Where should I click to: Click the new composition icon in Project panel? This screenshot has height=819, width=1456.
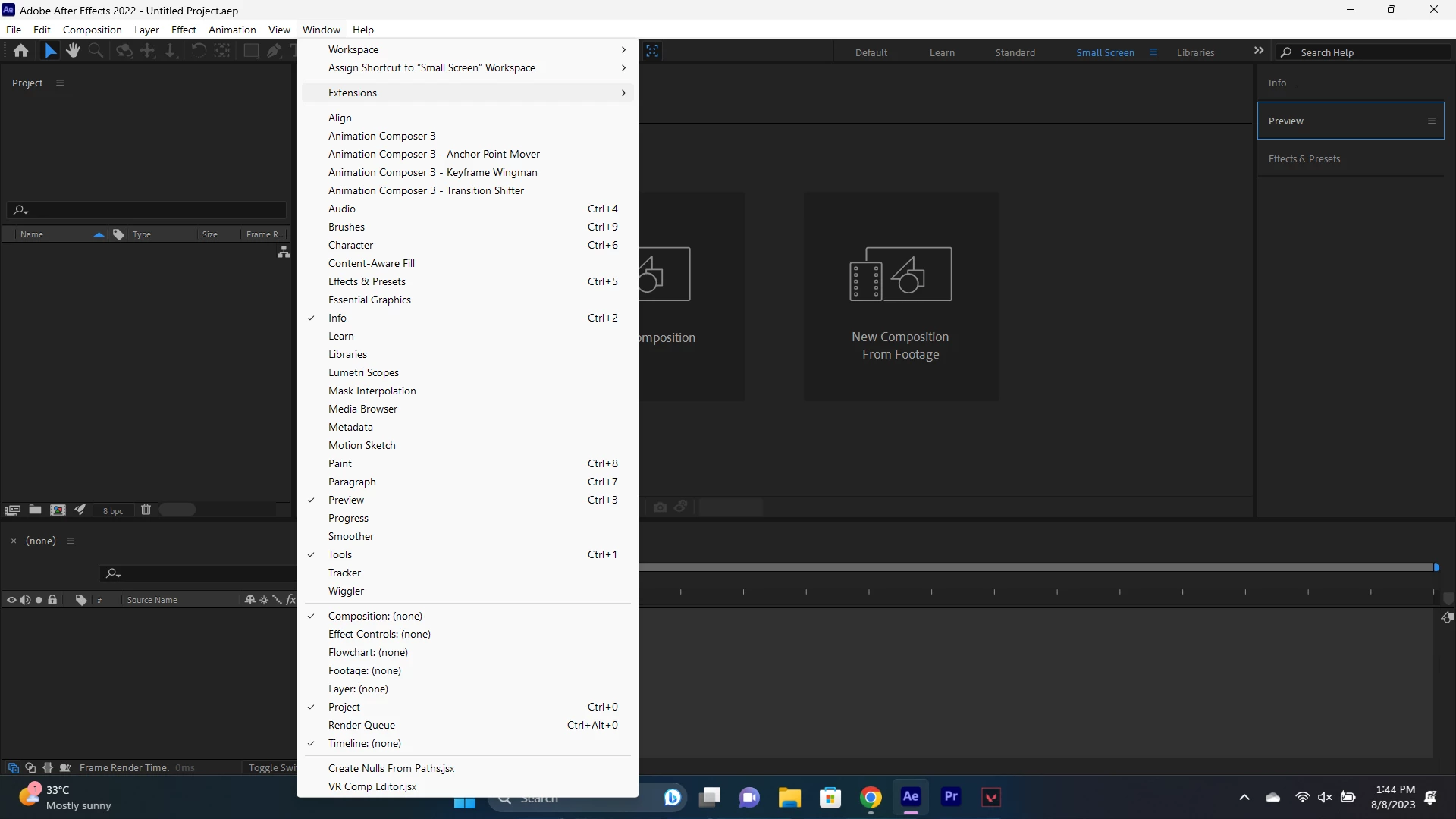58,510
